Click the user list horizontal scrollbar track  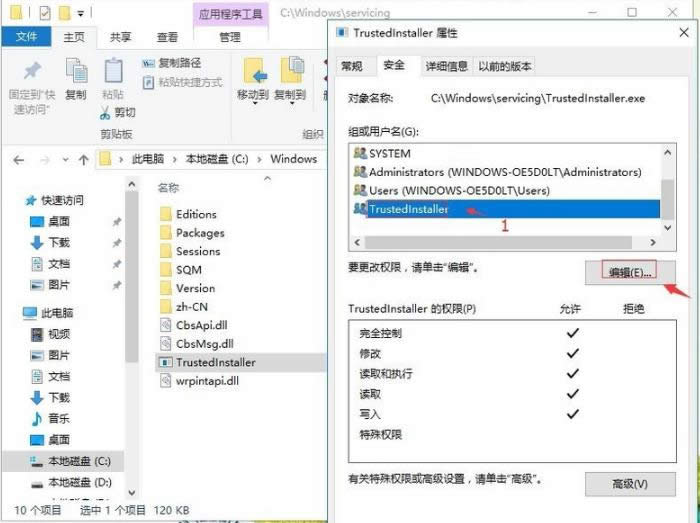(498, 243)
